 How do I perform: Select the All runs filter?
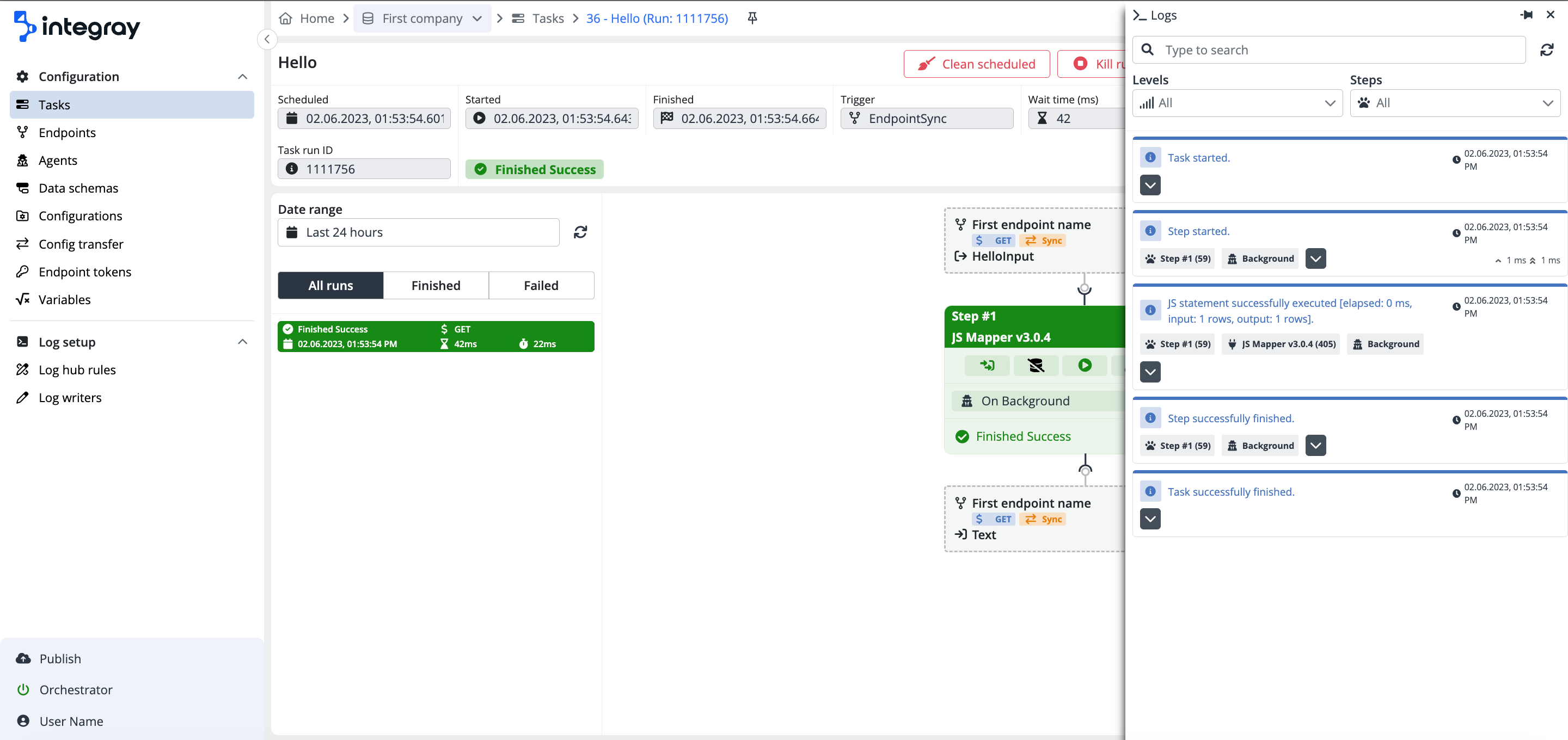(x=330, y=285)
